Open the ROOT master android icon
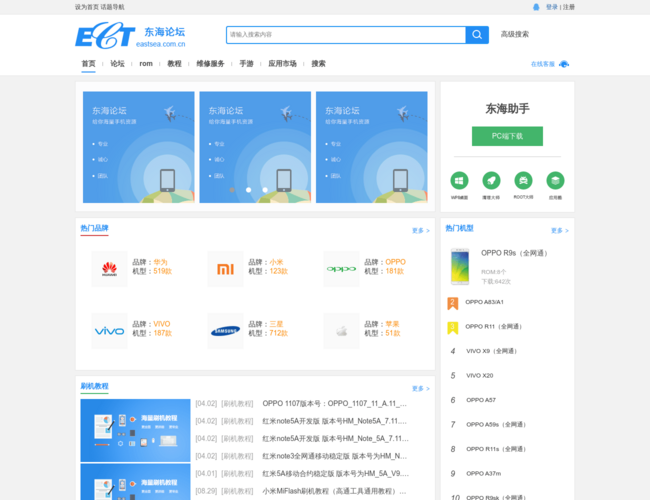The height and width of the screenshot is (500, 650). 523,180
